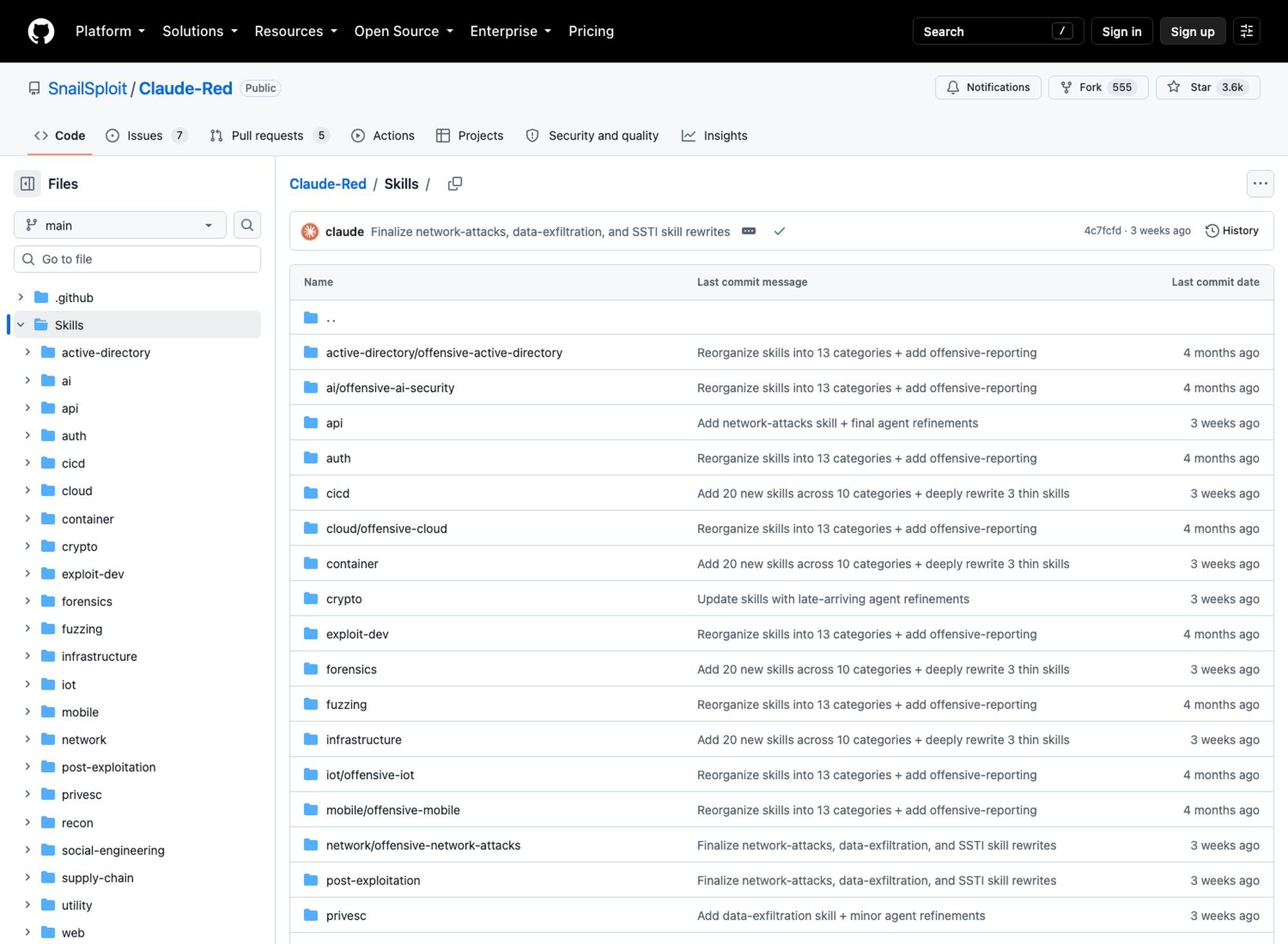Viewport: 1288px width, 944px height.
Task: Click the Claude-Red breadcrumb link
Action: tap(328, 184)
